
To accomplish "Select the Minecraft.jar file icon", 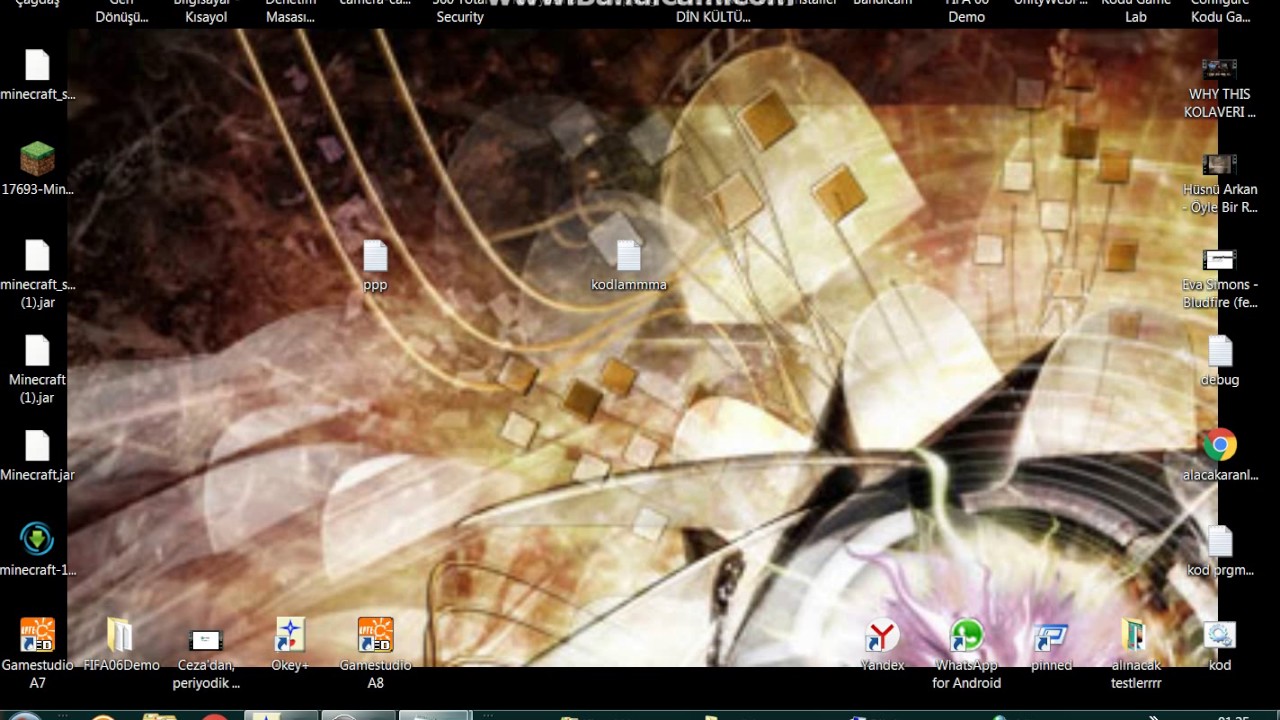I will pyautogui.click(x=37, y=446).
